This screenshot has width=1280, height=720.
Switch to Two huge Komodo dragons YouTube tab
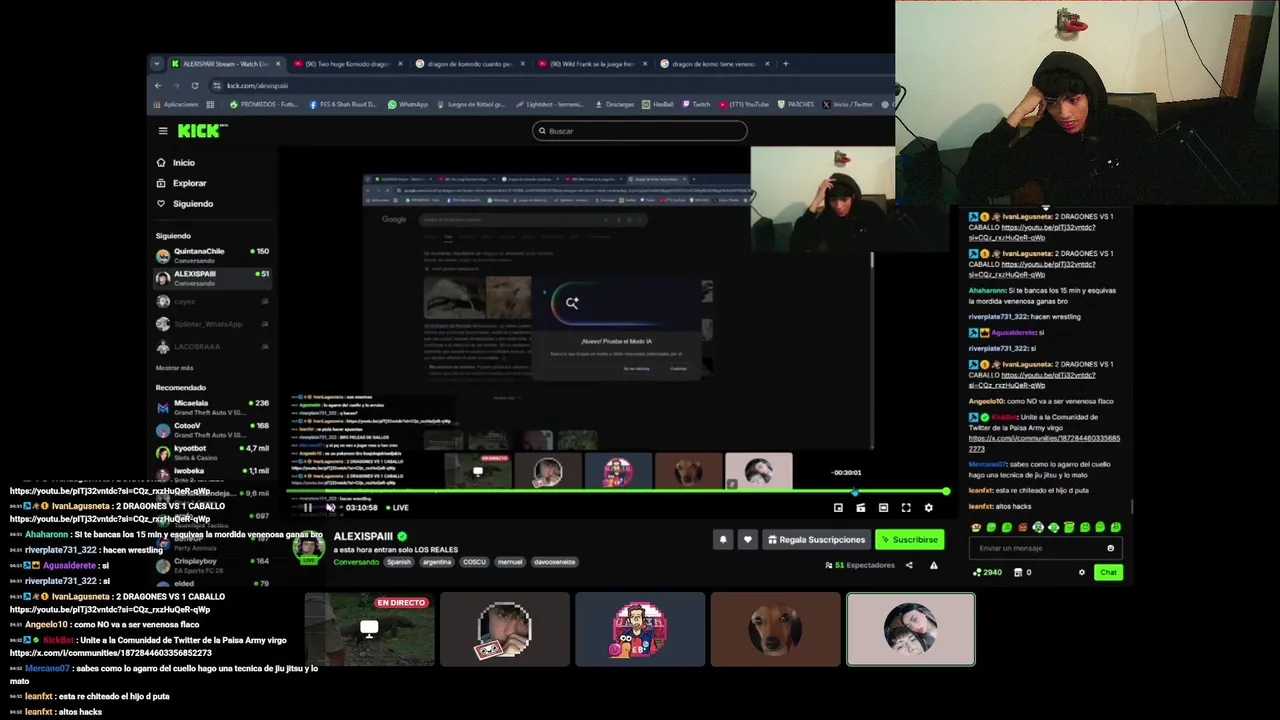pyautogui.click(x=347, y=64)
